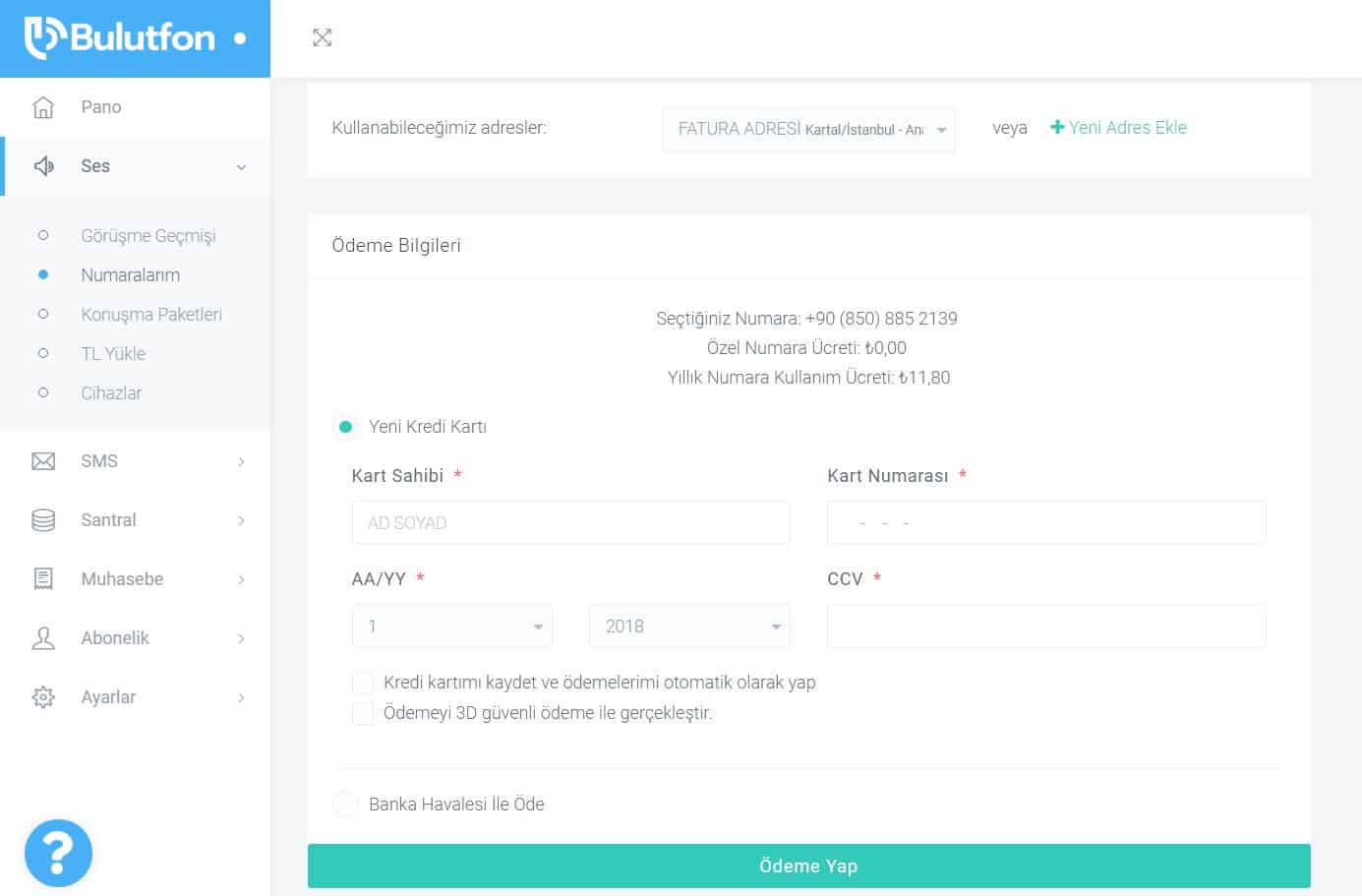1362x896 pixels.
Task: Expand the Ayarlar menu chevron
Action: [241, 697]
